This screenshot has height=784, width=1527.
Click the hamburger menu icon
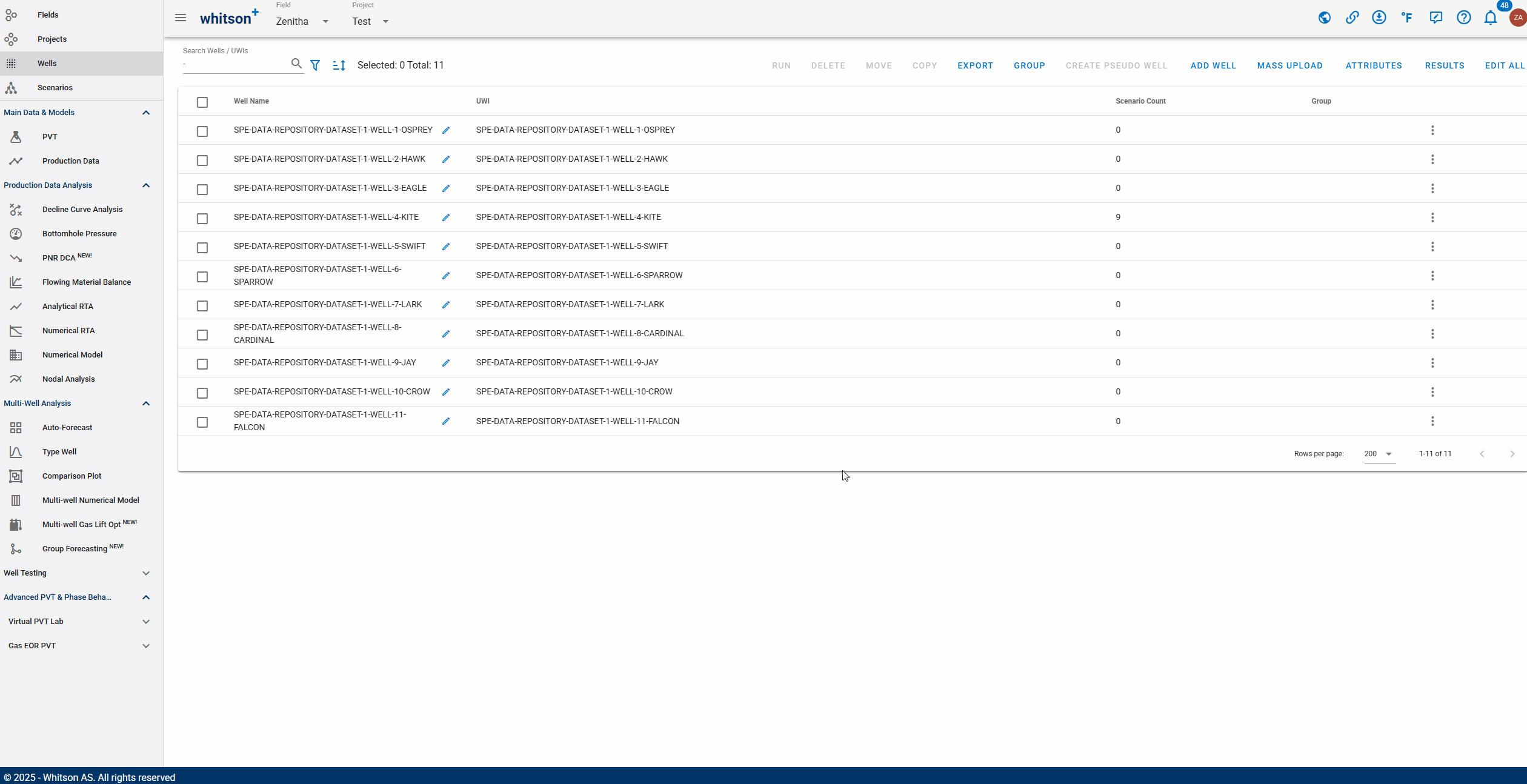(x=181, y=18)
